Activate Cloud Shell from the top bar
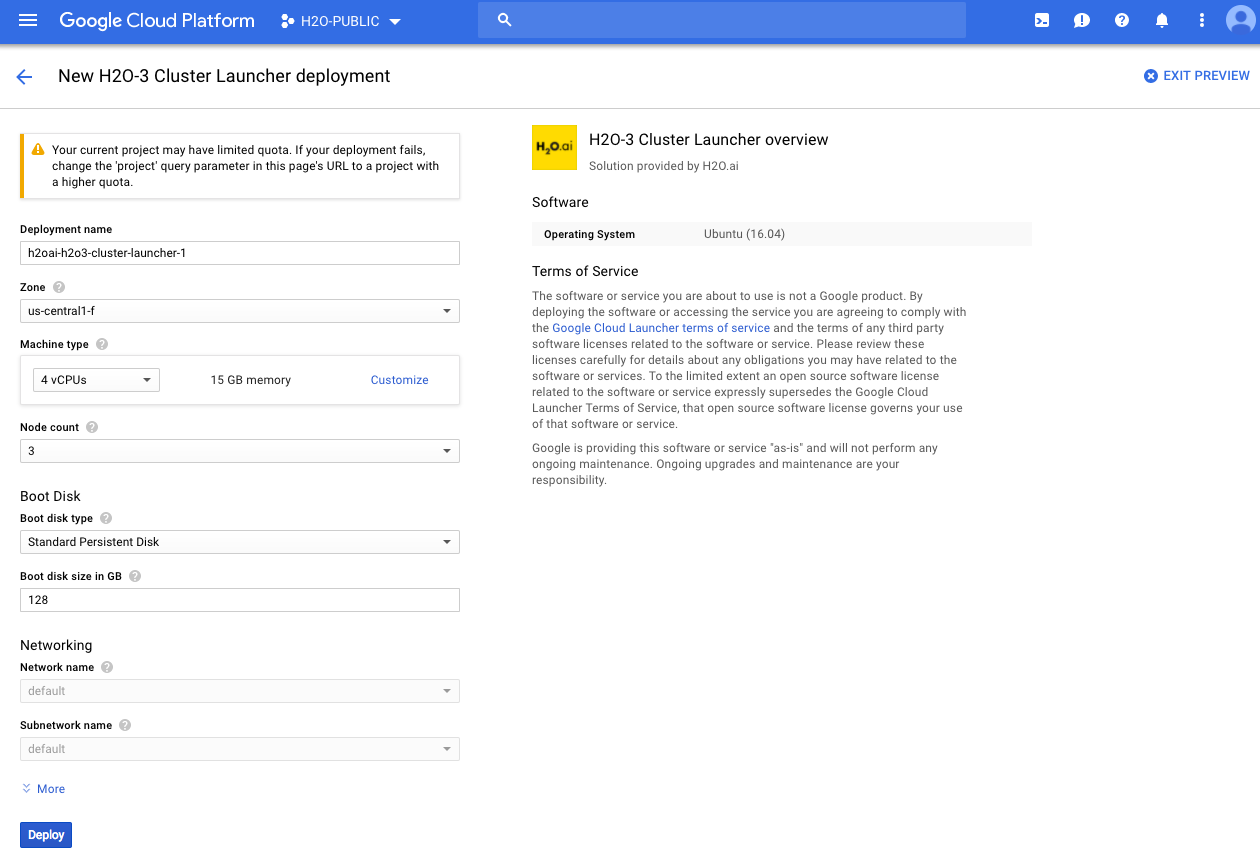Image resolution: width=1260 pixels, height=857 pixels. pyautogui.click(x=1041, y=20)
